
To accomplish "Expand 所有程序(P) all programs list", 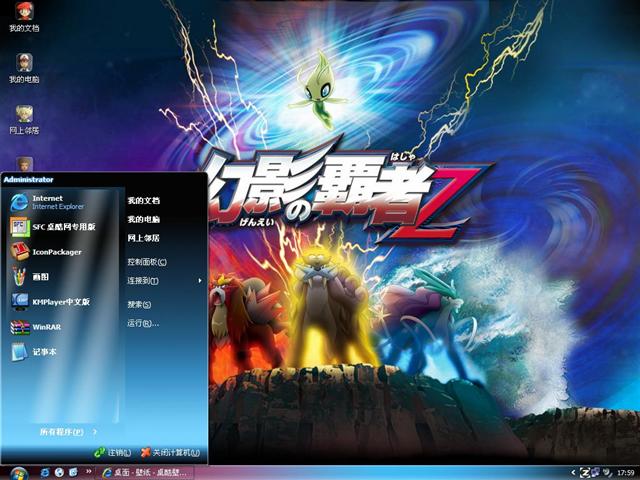I will point(68,431).
